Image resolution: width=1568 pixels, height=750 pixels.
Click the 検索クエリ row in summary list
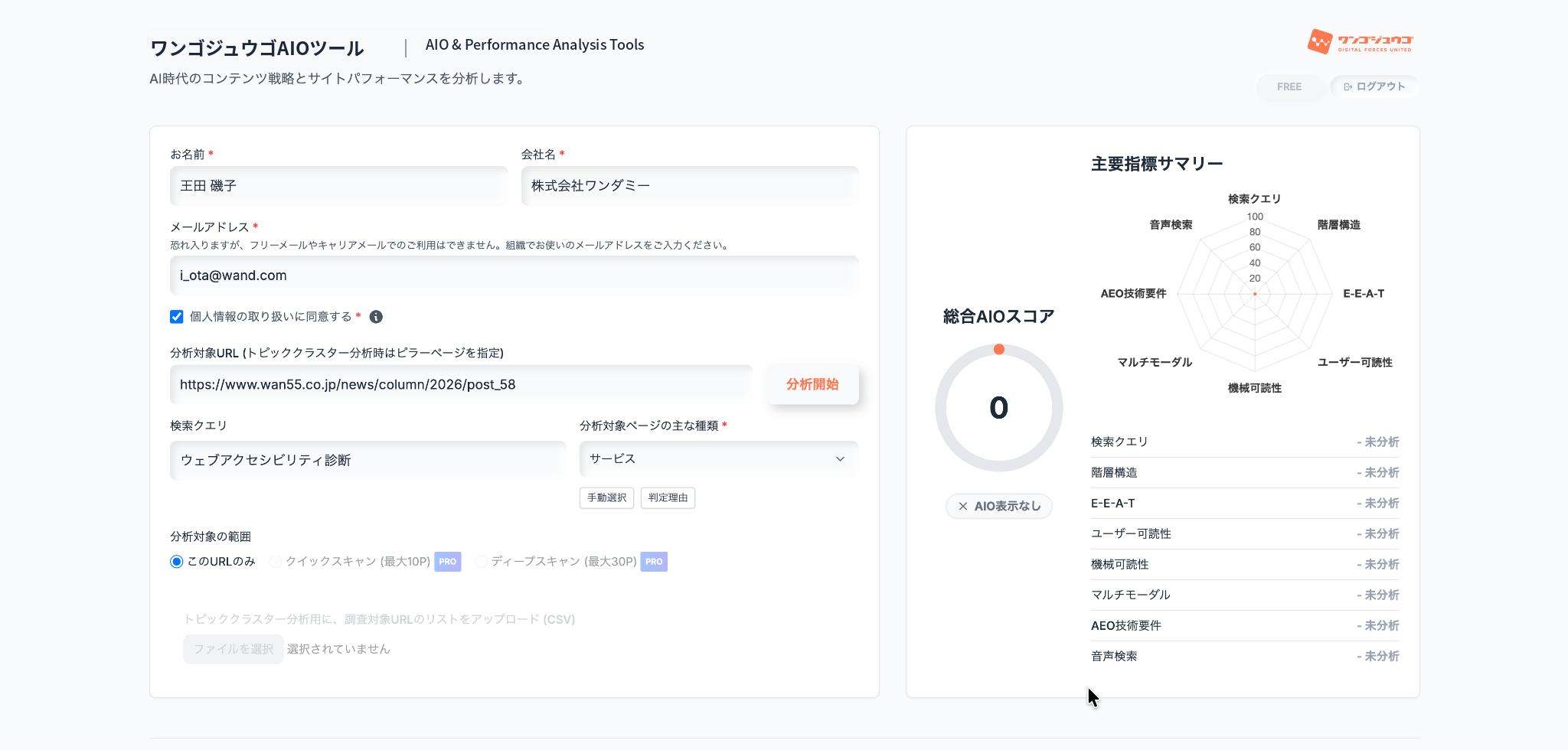tap(1245, 442)
